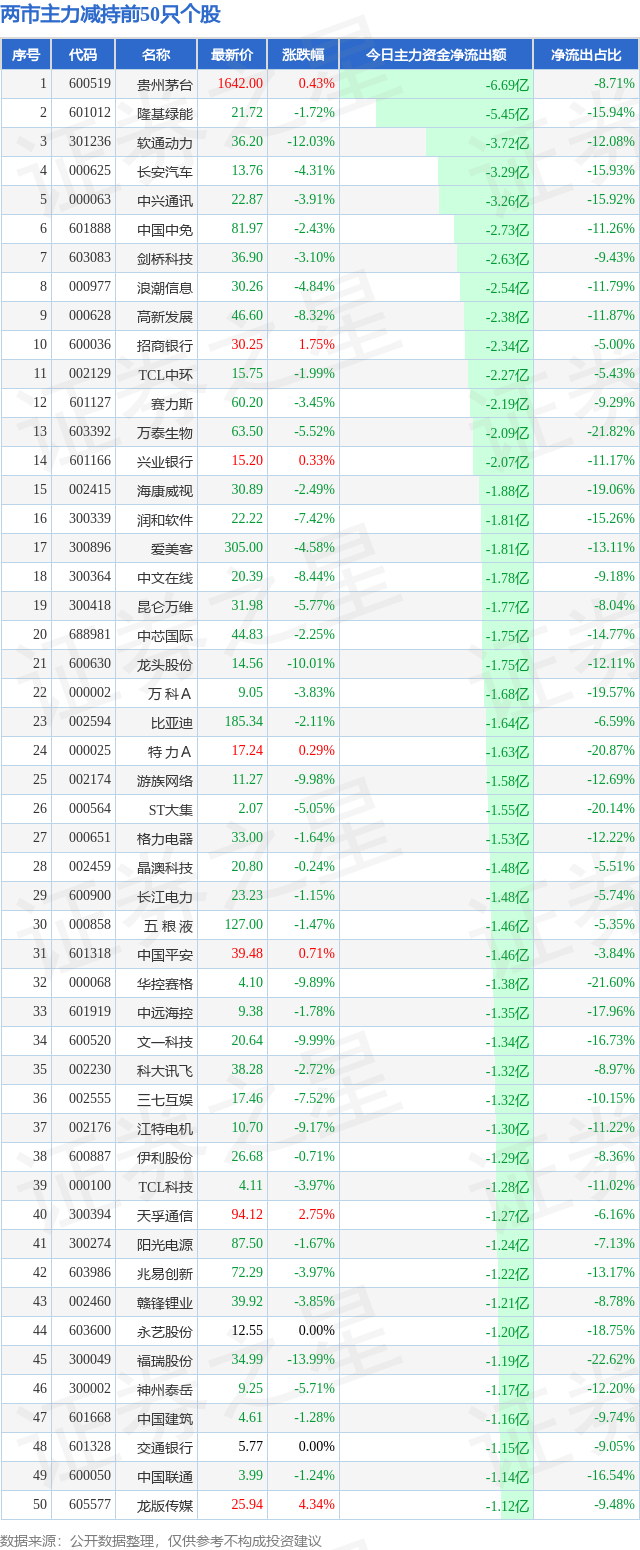Select stock name 中兴通讯
Screen dimensions: 640x1550
(x=165, y=200)
